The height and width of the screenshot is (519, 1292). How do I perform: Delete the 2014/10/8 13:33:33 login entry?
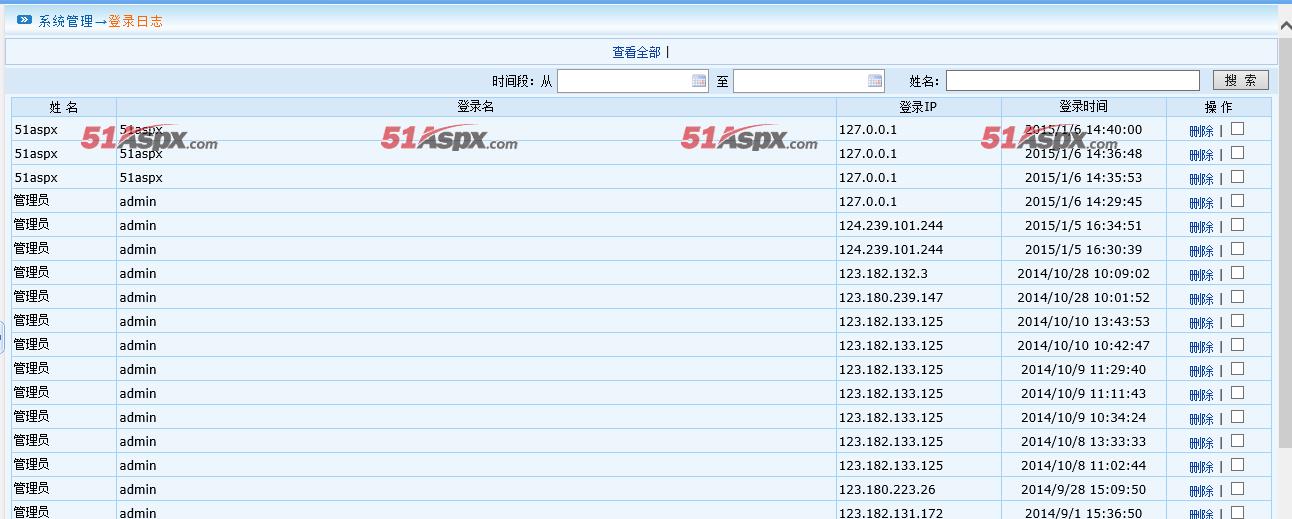point(1201,443)
